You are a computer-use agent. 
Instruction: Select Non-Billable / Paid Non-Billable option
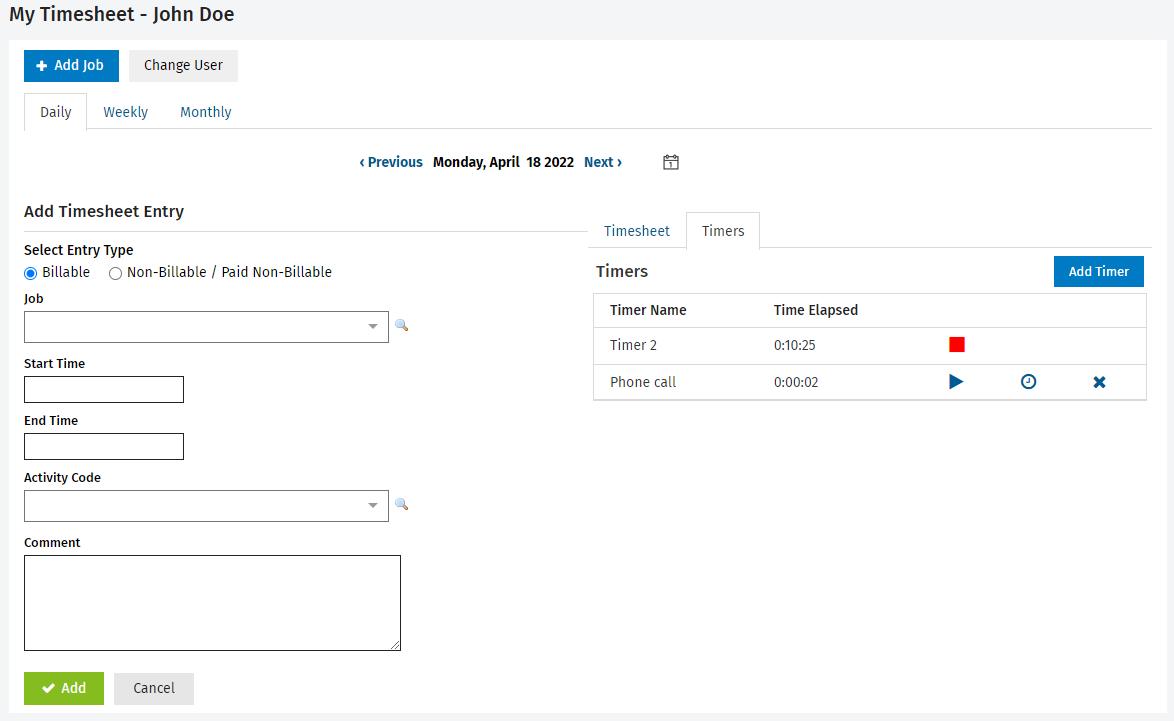click(115, 273)
